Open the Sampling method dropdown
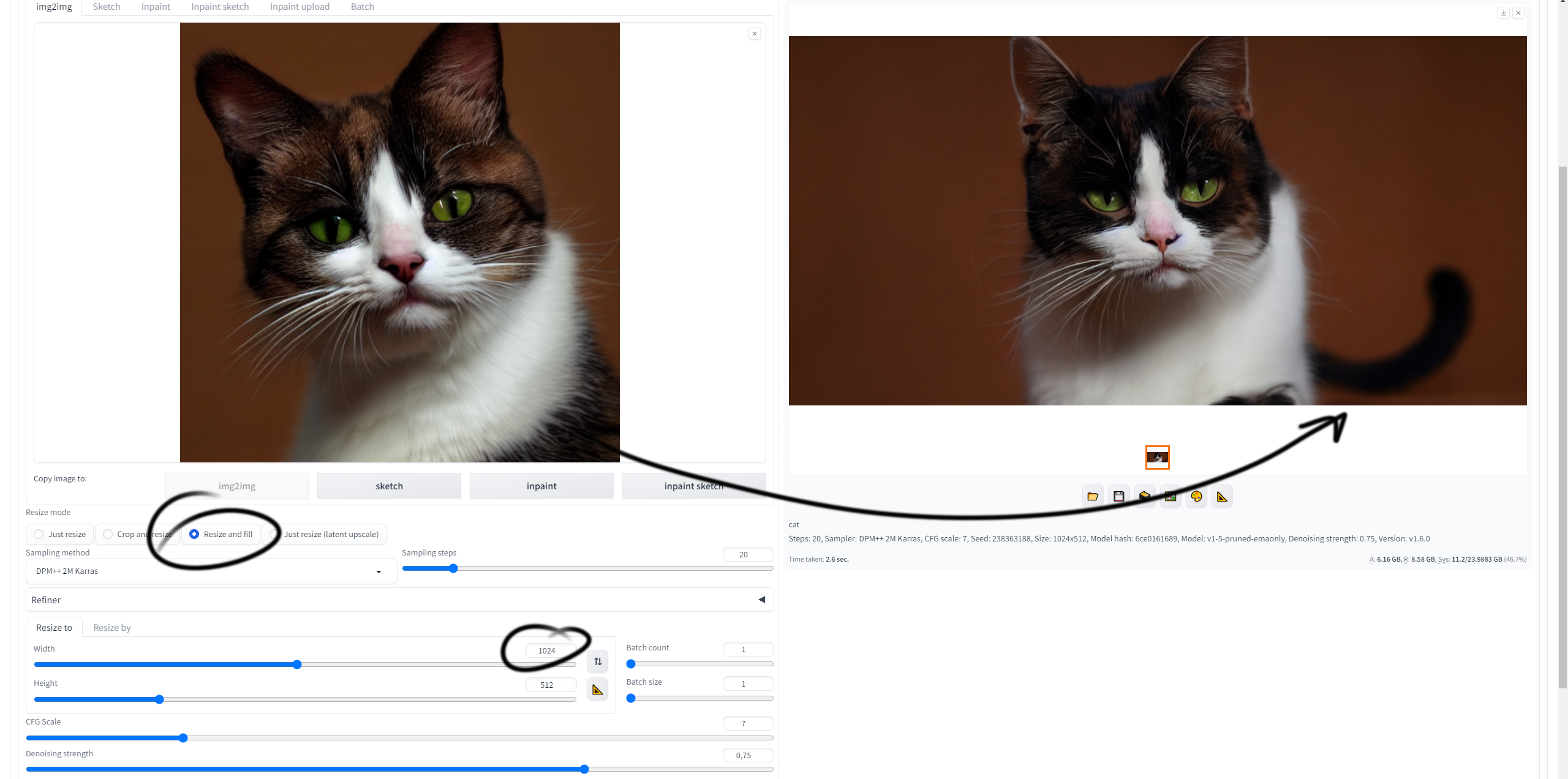This screenshot has width=1568, height=779. pyautogui.click(x=211, y=571)
